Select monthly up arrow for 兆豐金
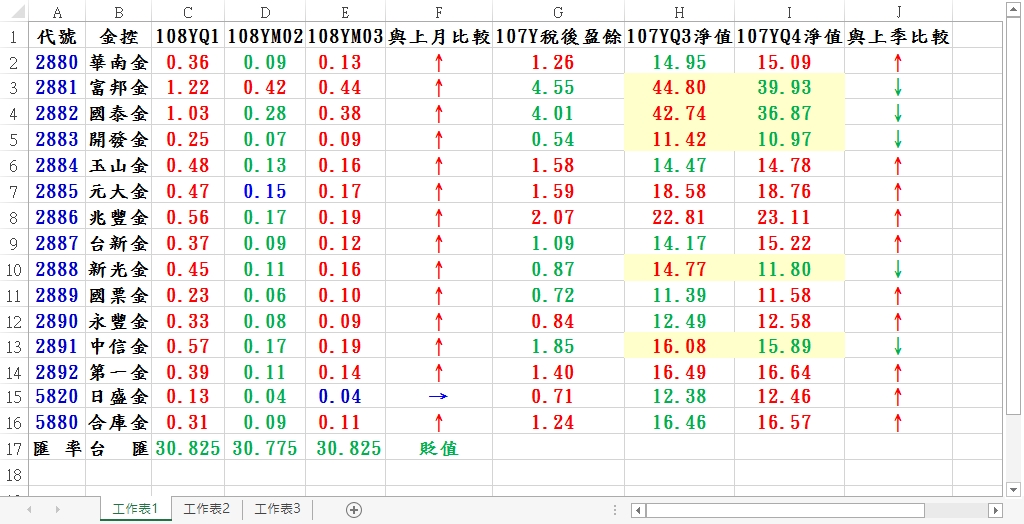 (x=439, y=216)
